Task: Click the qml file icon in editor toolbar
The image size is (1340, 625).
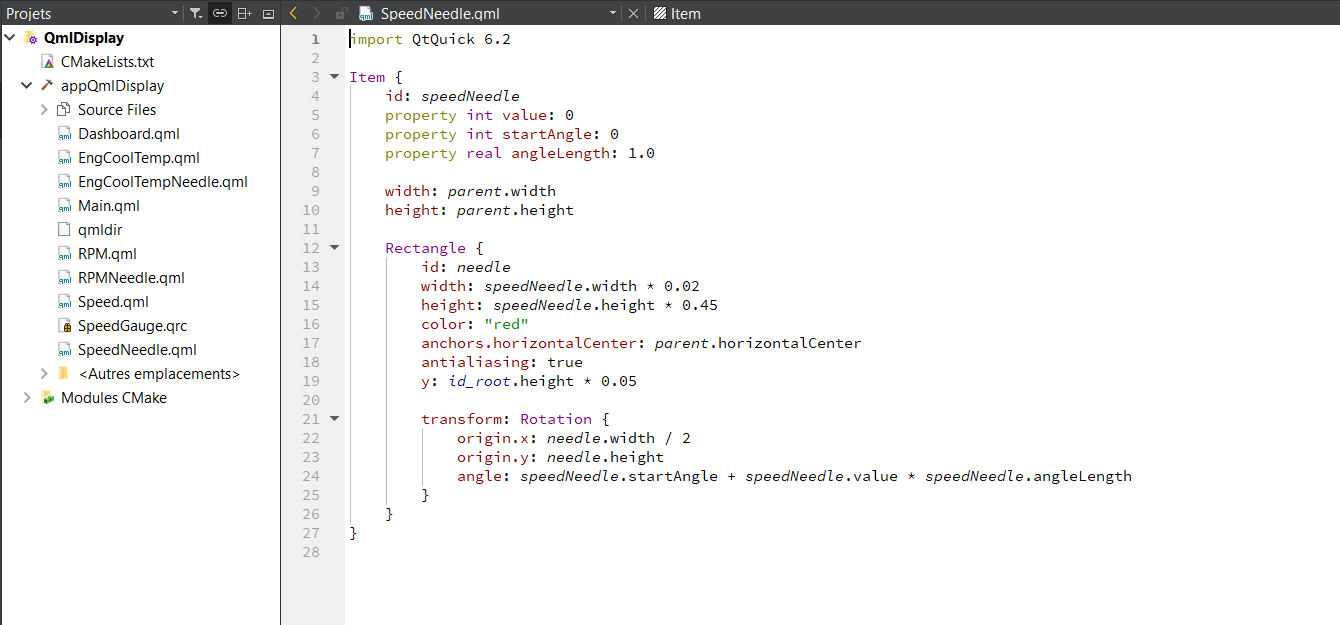Action: [366, 14]
